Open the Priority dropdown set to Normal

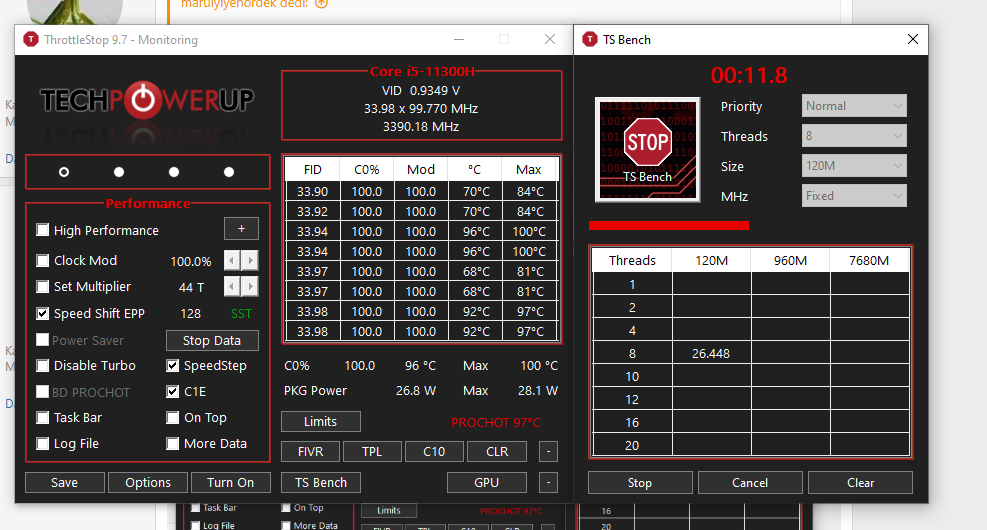tap(854, 106)
